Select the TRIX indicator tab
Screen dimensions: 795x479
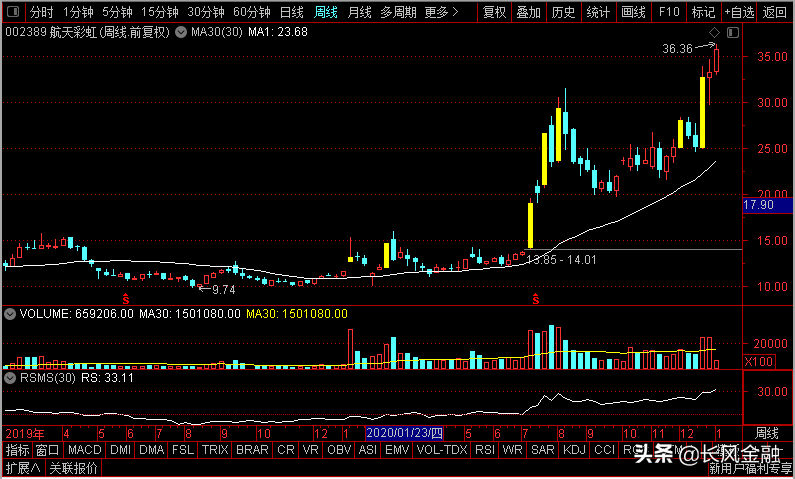[x=215, y=450]
